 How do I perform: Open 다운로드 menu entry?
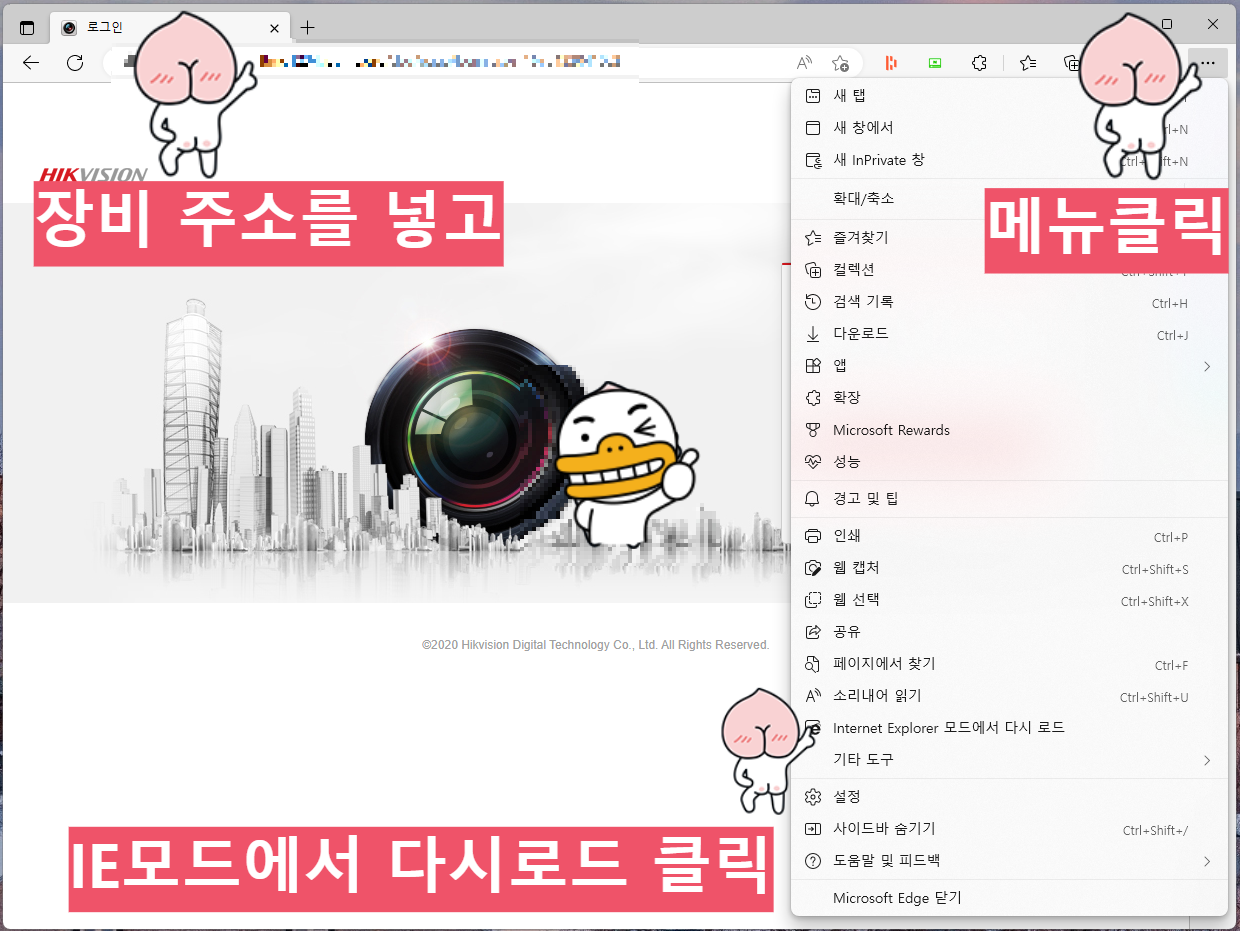click(x=1009, y=334)
